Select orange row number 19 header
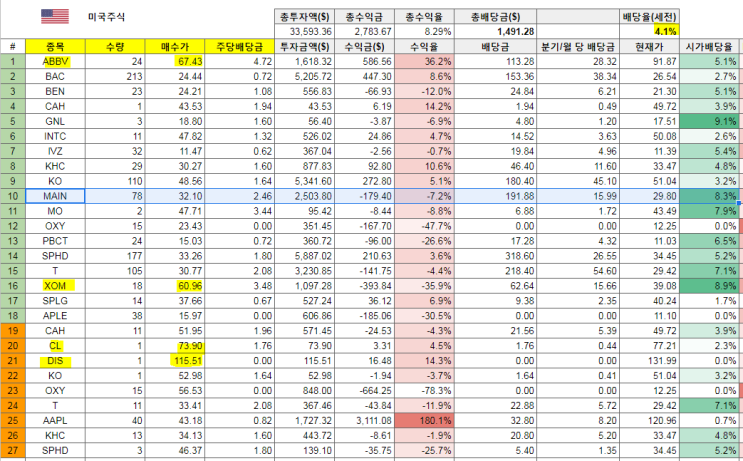The image size is (743, 461). pyautogui.click(x=13, y=331)
